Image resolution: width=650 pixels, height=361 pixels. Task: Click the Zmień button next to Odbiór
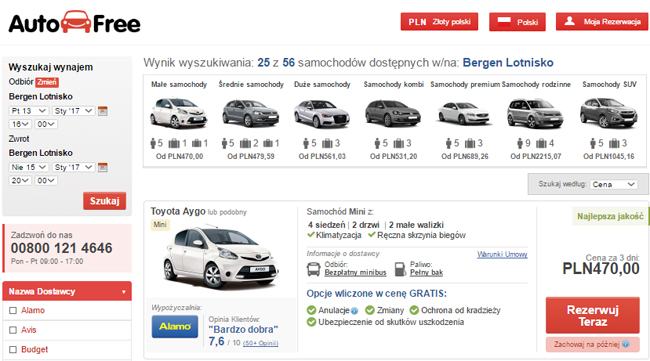[x=47, y=82]
